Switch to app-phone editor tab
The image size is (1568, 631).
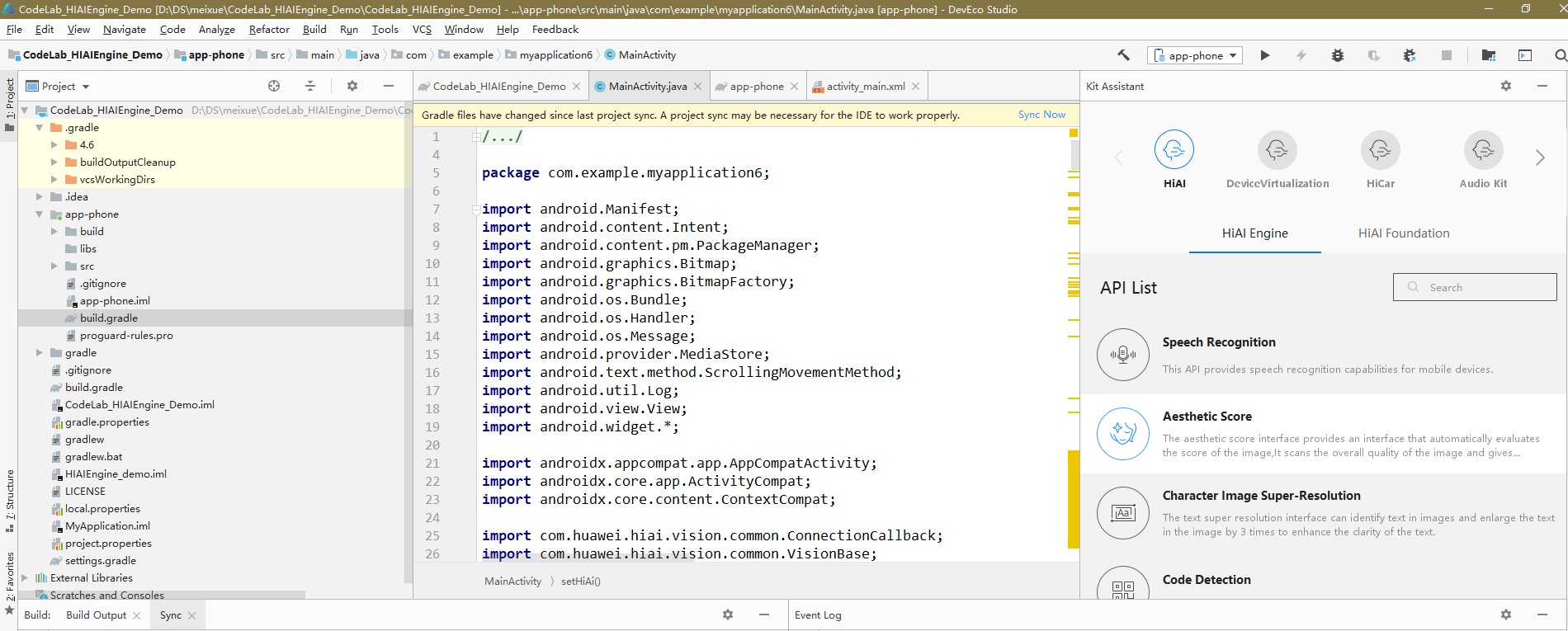tap(757, 86)
